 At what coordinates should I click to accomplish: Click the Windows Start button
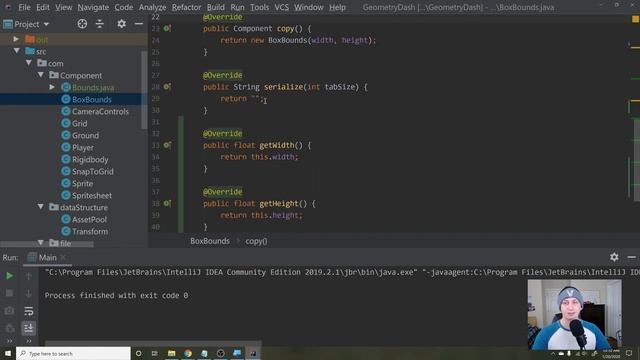pos(8,353)
